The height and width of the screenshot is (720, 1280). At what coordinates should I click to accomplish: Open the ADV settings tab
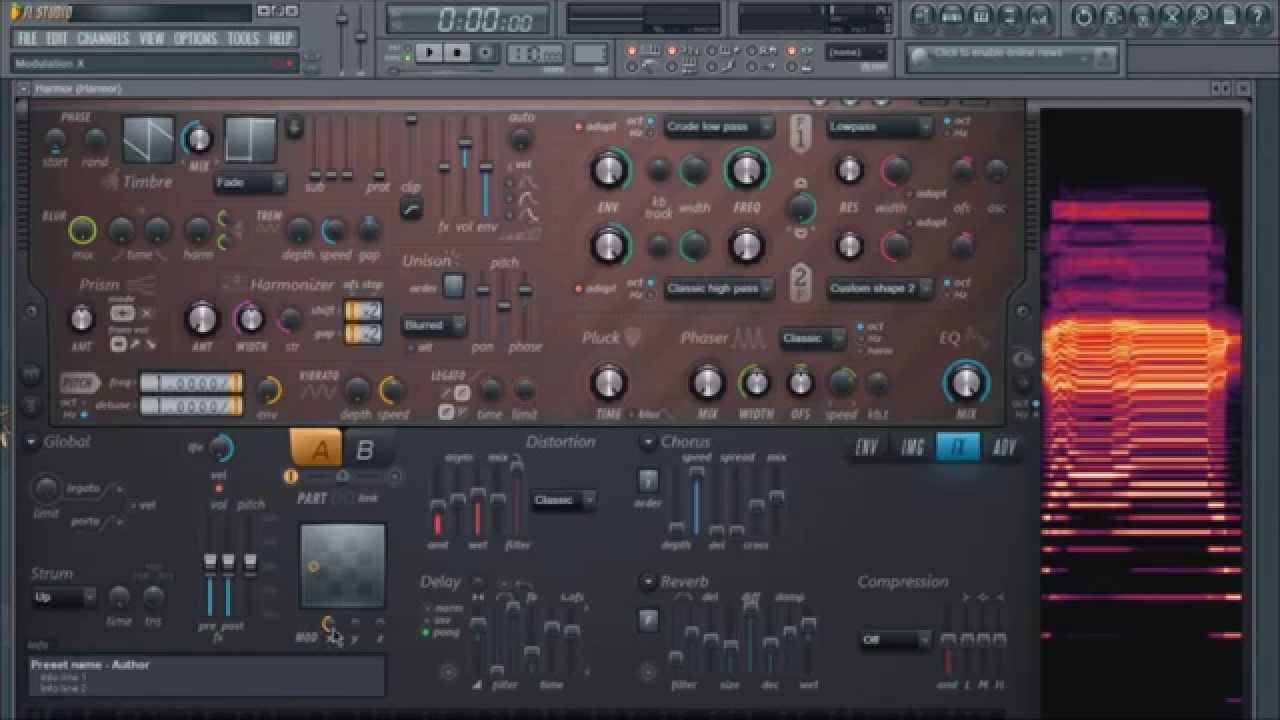1004,447
